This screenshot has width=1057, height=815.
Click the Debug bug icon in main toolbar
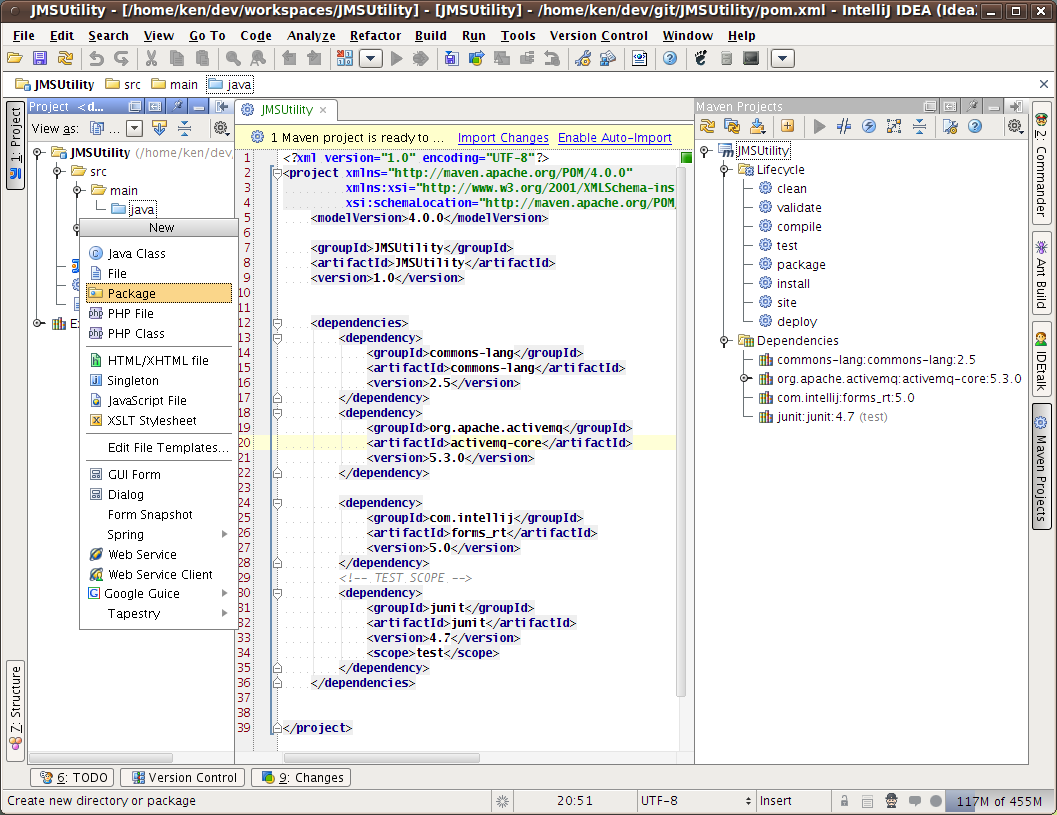[x=421, y=59]
